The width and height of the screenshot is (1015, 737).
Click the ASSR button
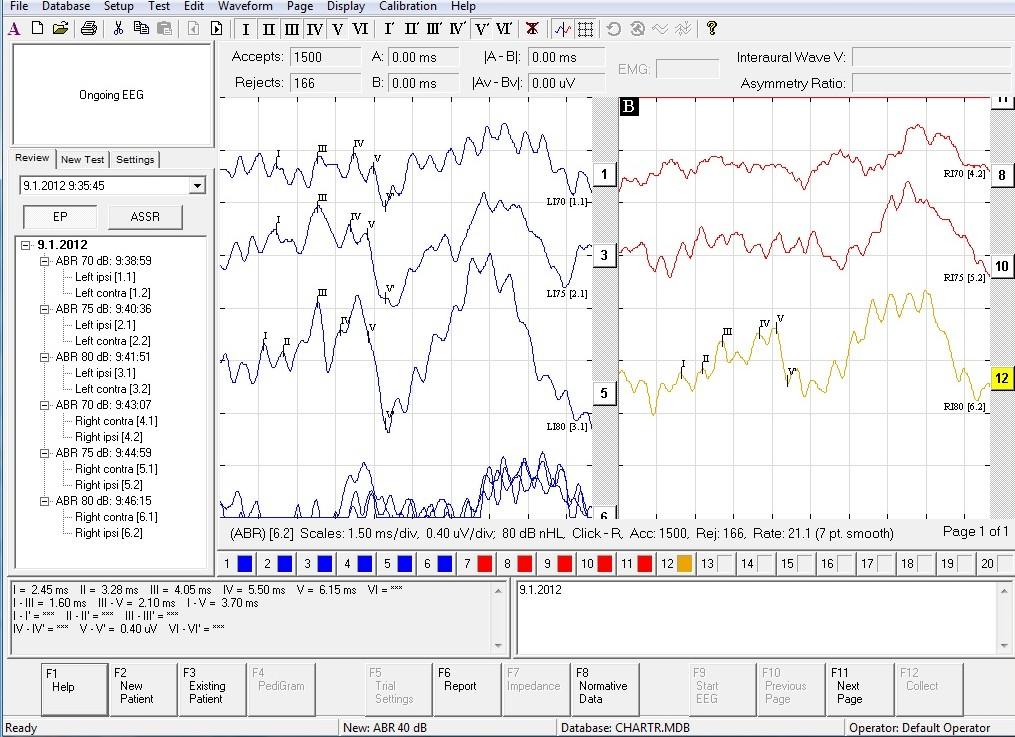point(145,217)
